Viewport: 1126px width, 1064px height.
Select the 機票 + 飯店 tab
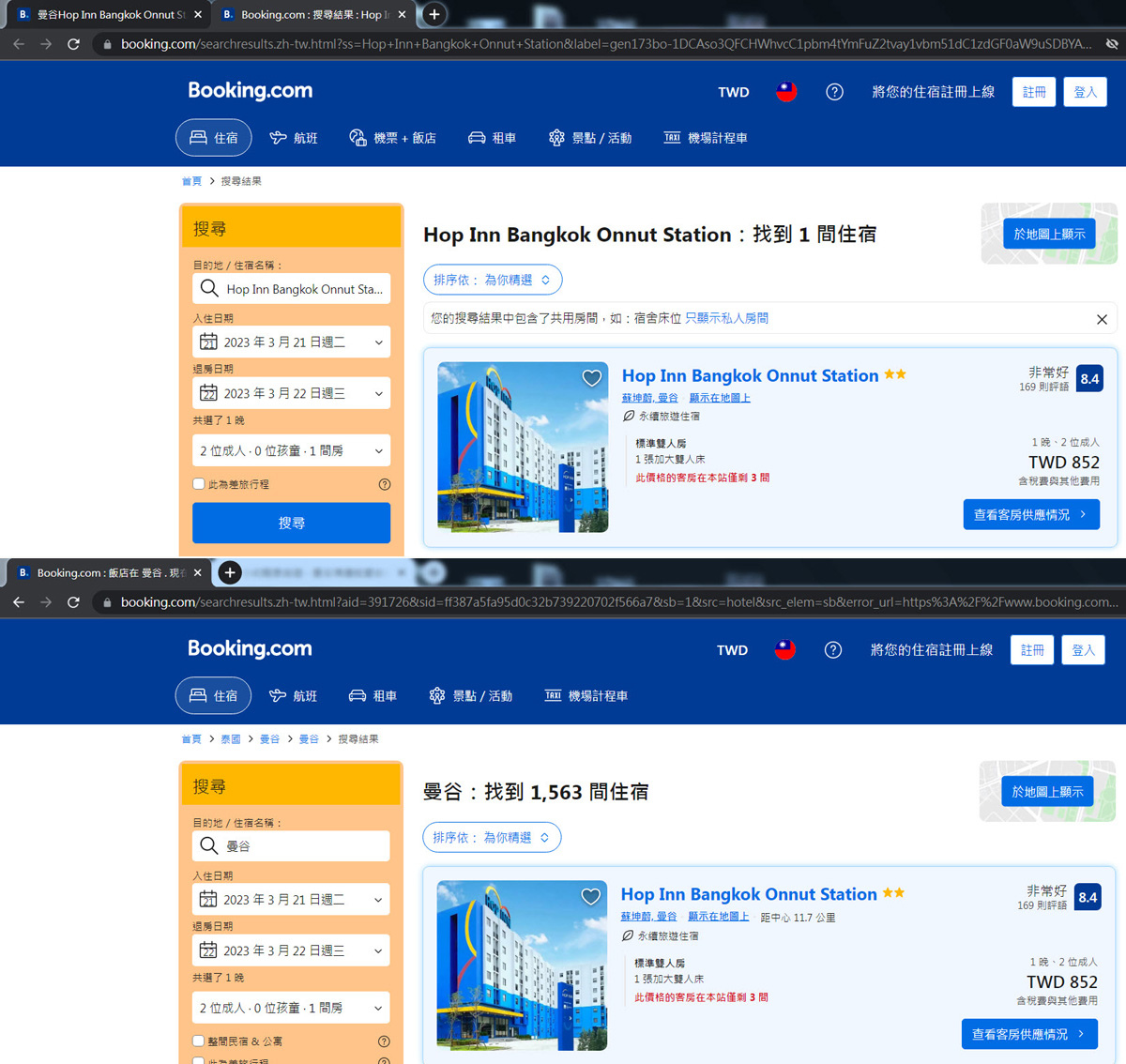(392, 138)
